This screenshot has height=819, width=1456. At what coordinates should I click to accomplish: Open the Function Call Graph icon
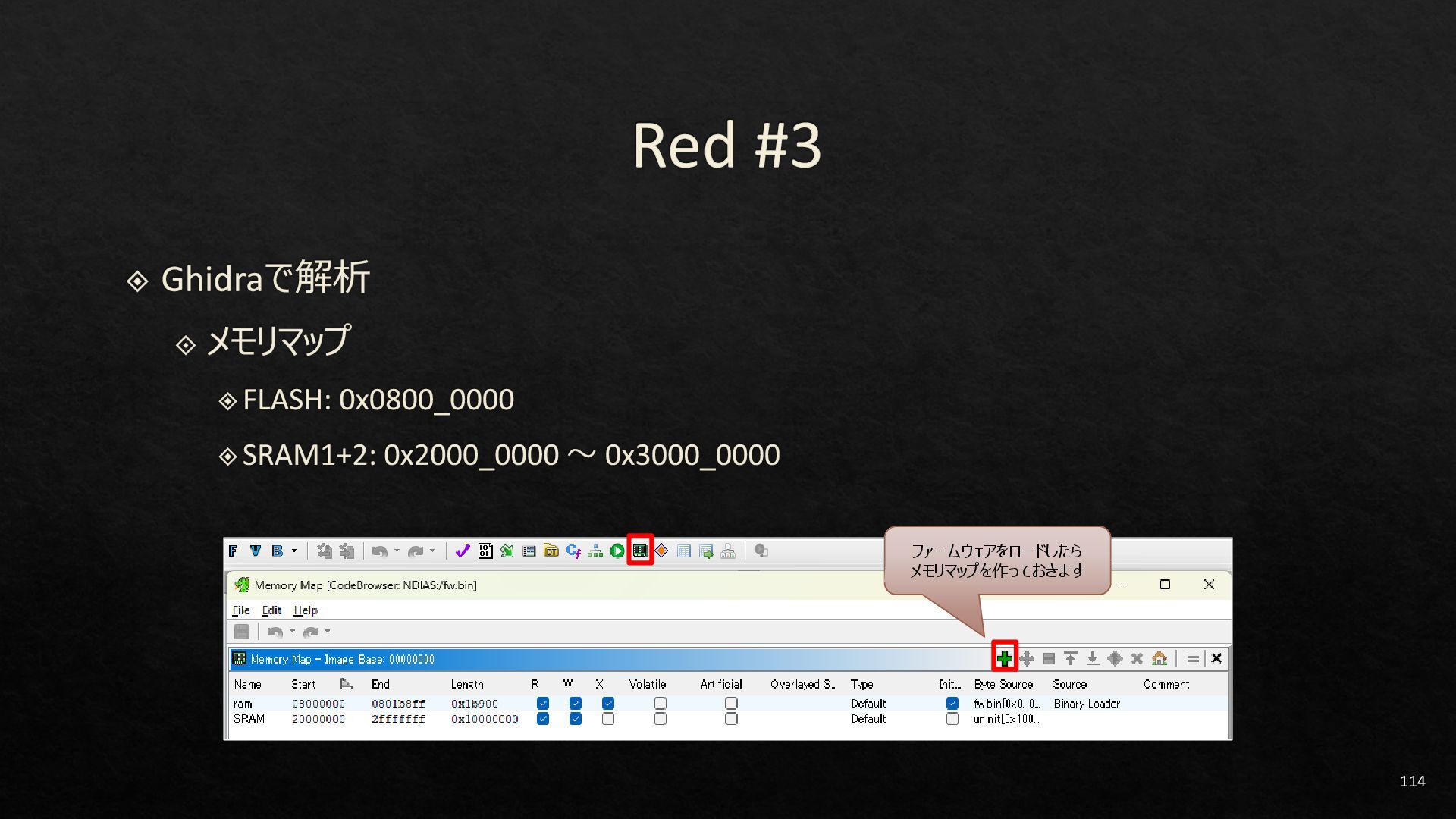[595, 551]
